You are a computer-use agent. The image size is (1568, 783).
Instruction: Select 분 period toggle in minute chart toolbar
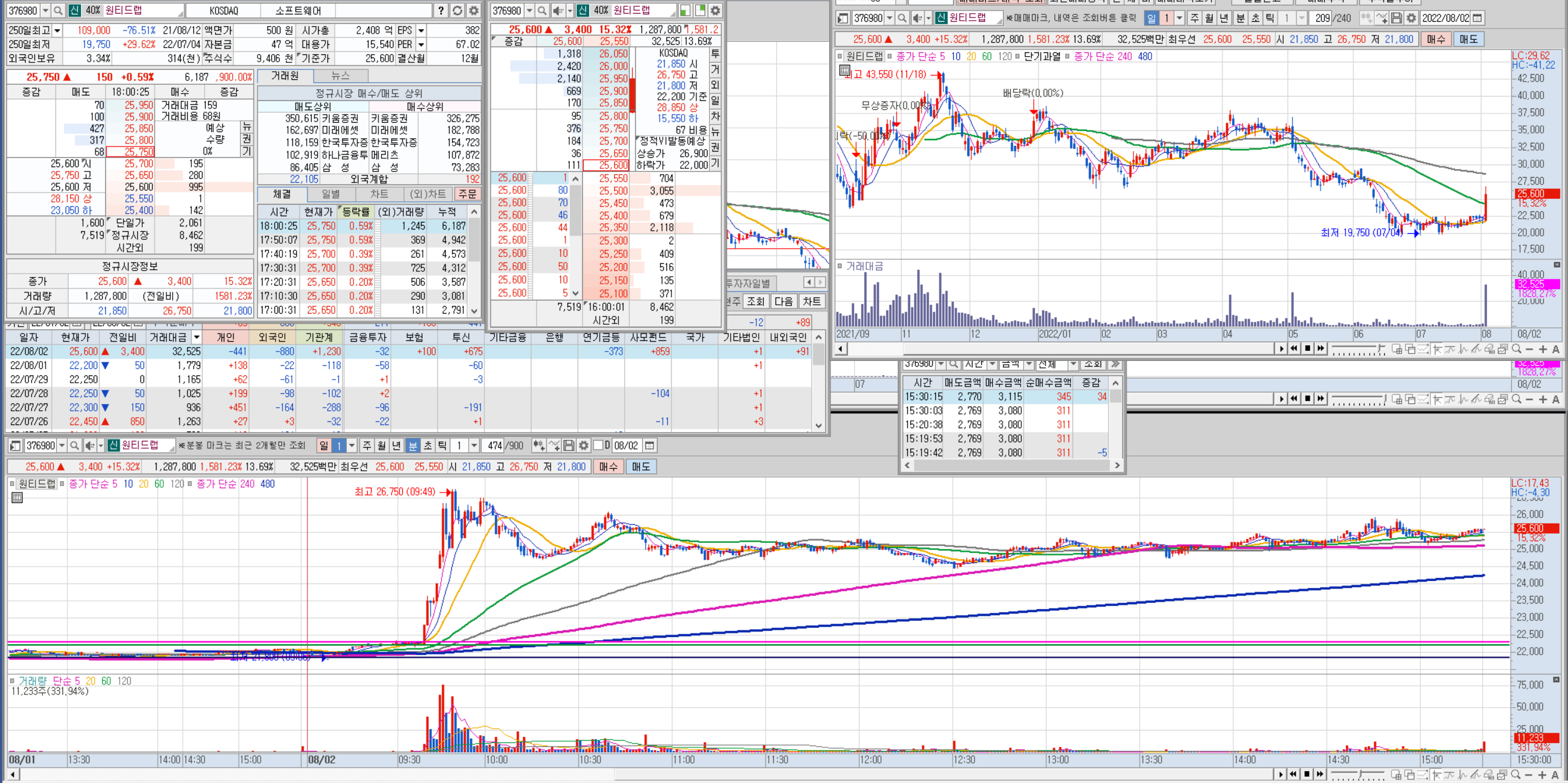coord(413,446)
